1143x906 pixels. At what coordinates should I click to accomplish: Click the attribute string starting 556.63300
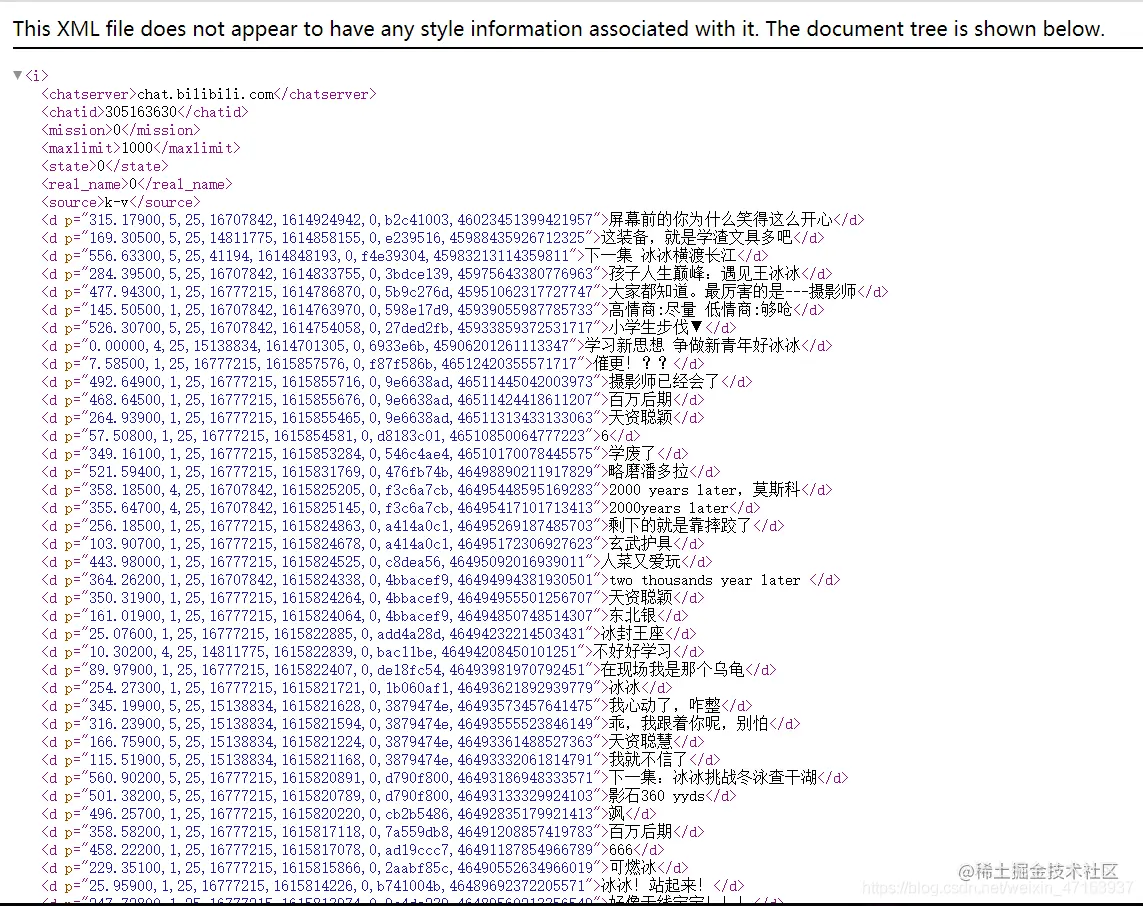tap(328, 256)
